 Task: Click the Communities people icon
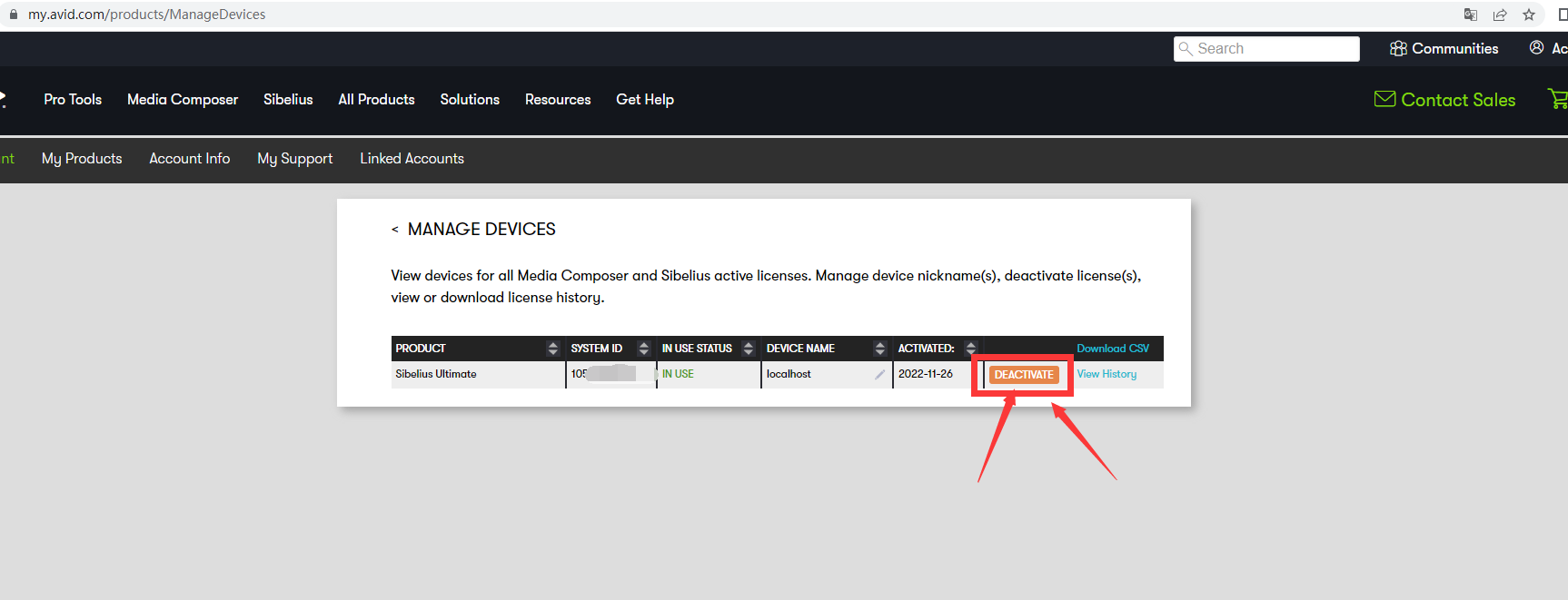point(1398,48)
